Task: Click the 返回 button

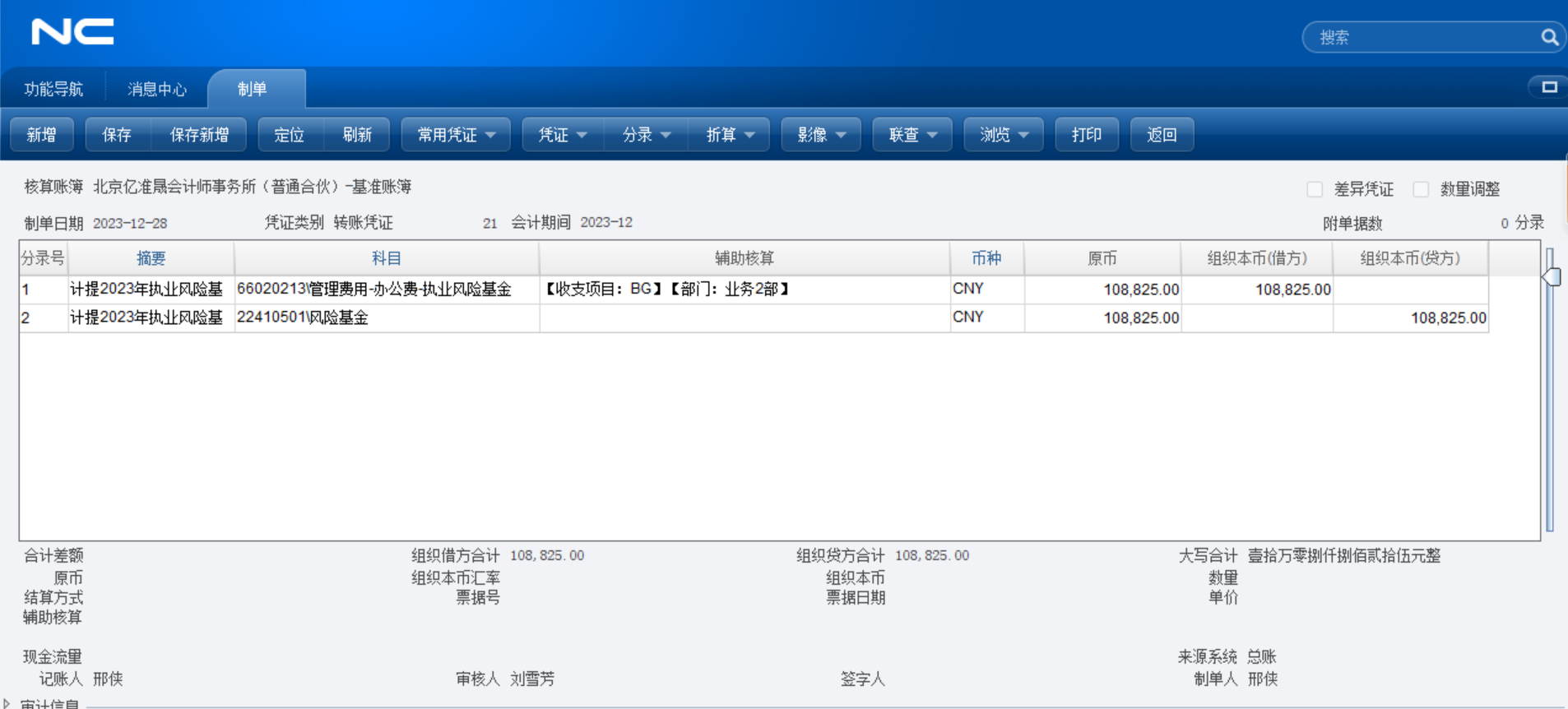Action: [1162, 135]
